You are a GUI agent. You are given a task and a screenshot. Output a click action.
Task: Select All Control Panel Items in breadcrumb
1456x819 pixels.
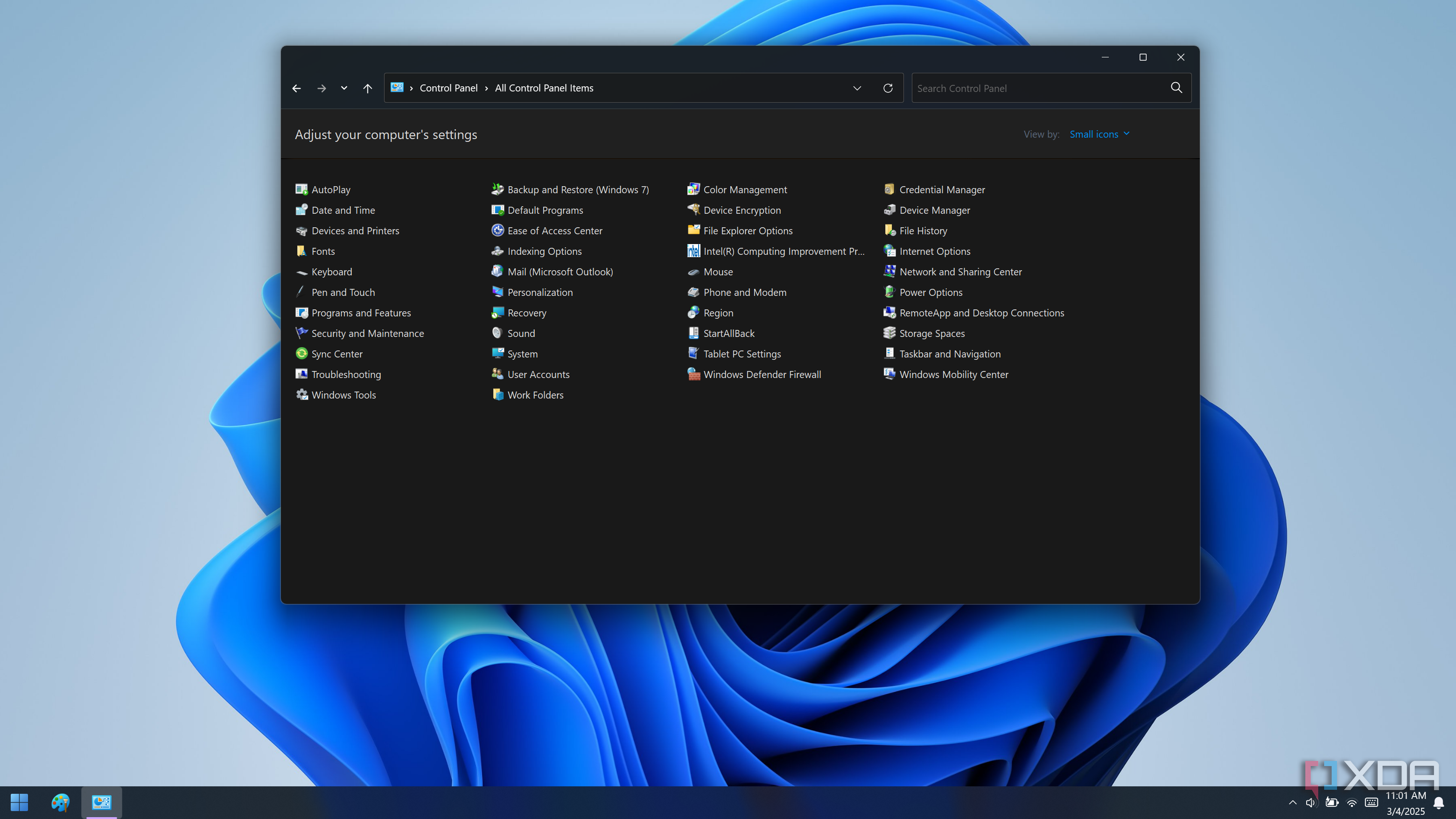[x=544, y=88]
